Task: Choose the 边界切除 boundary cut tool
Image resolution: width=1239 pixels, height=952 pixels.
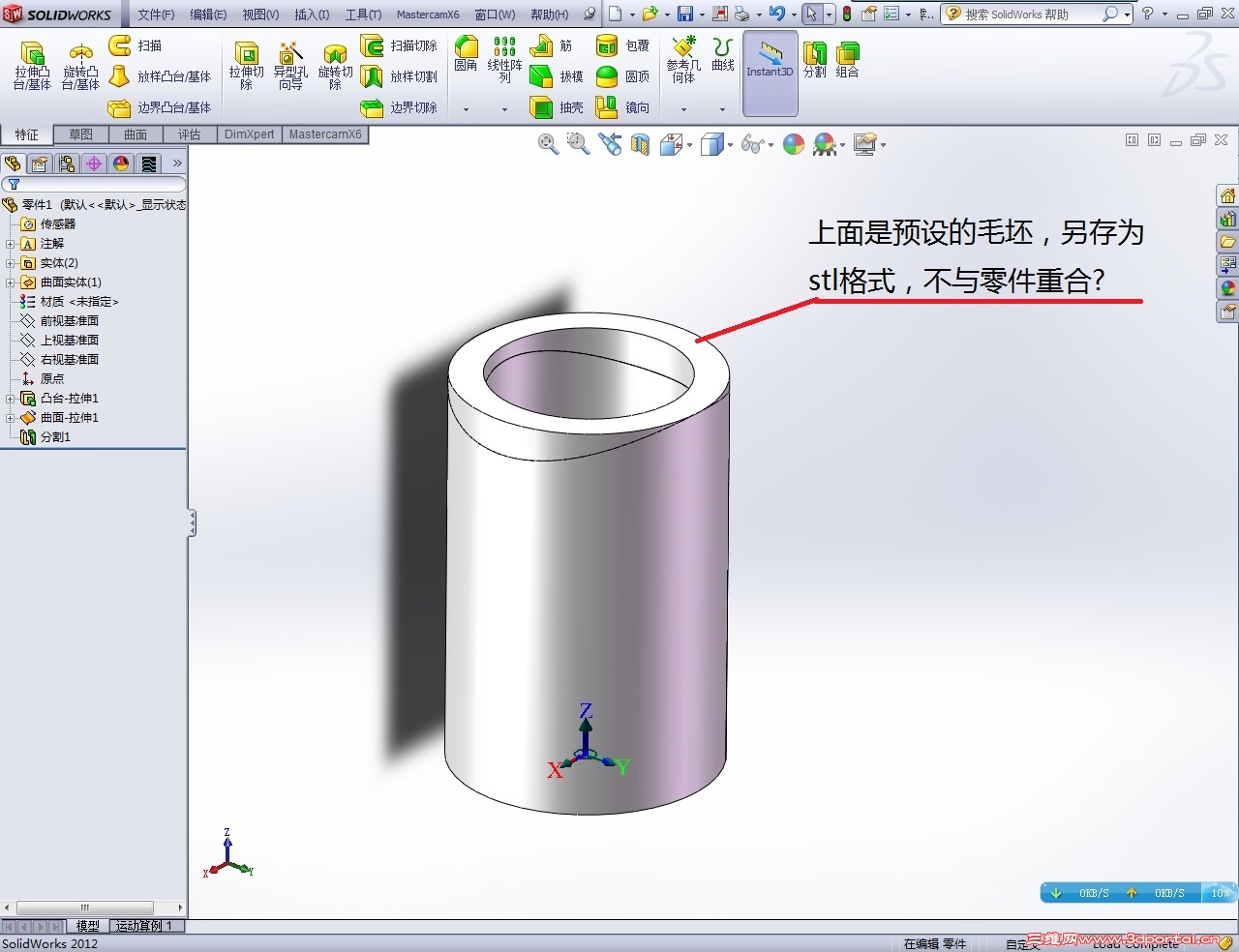Action: point(399,107)
